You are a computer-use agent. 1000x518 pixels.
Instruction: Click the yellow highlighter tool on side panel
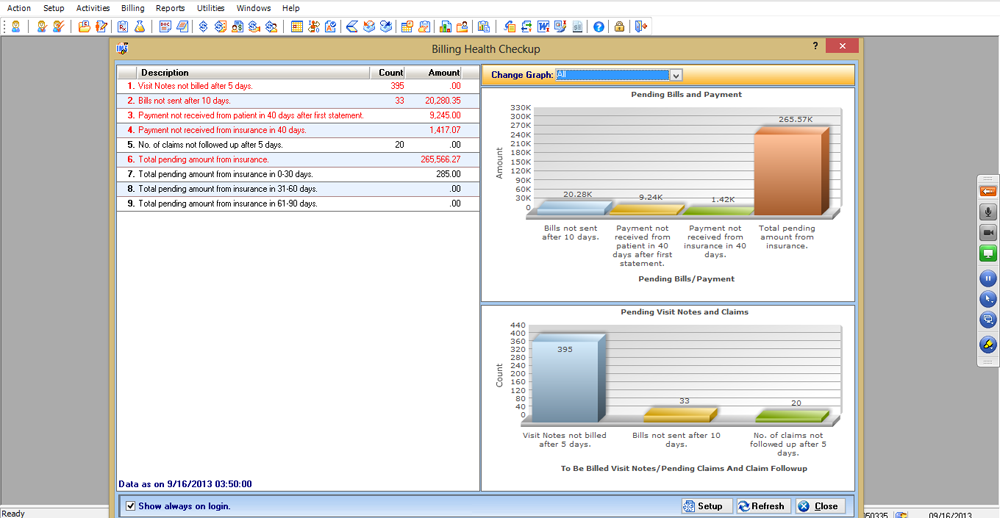[x=987, y=344]
